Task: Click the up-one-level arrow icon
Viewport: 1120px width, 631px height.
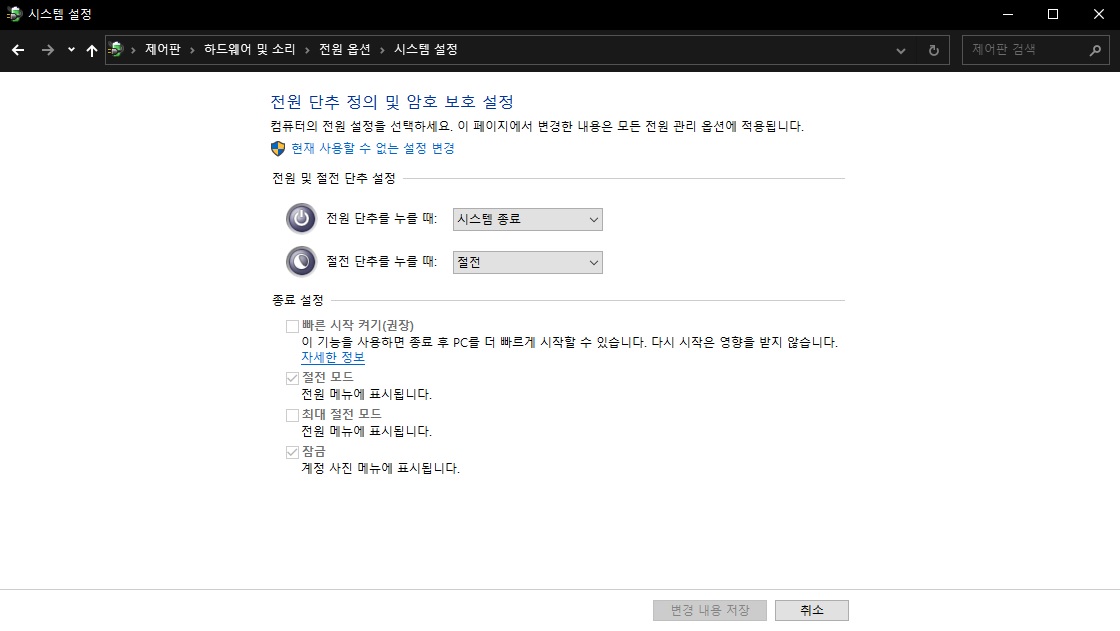Action: [x=92, y=50]
